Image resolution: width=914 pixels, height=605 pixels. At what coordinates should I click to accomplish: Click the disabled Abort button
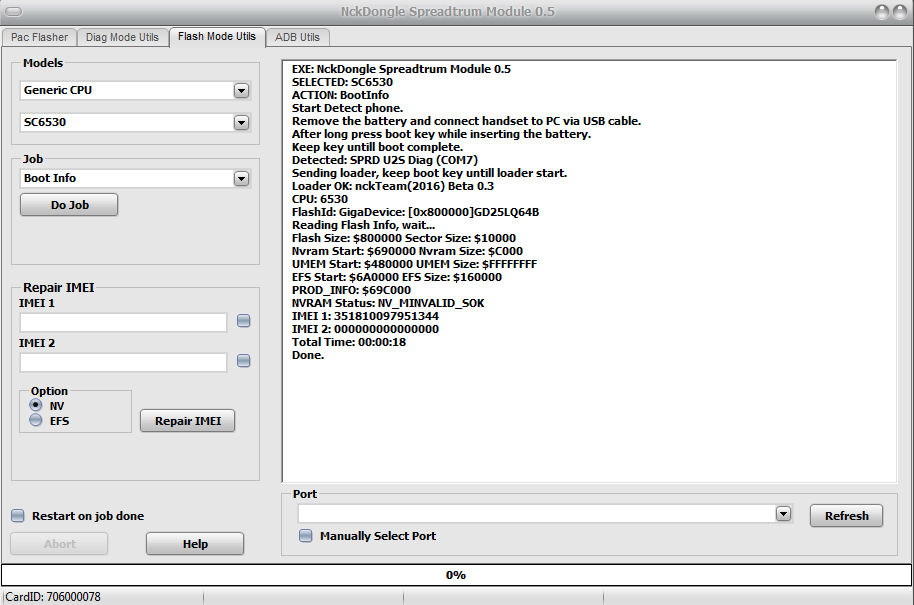click(x=59, y=544)
